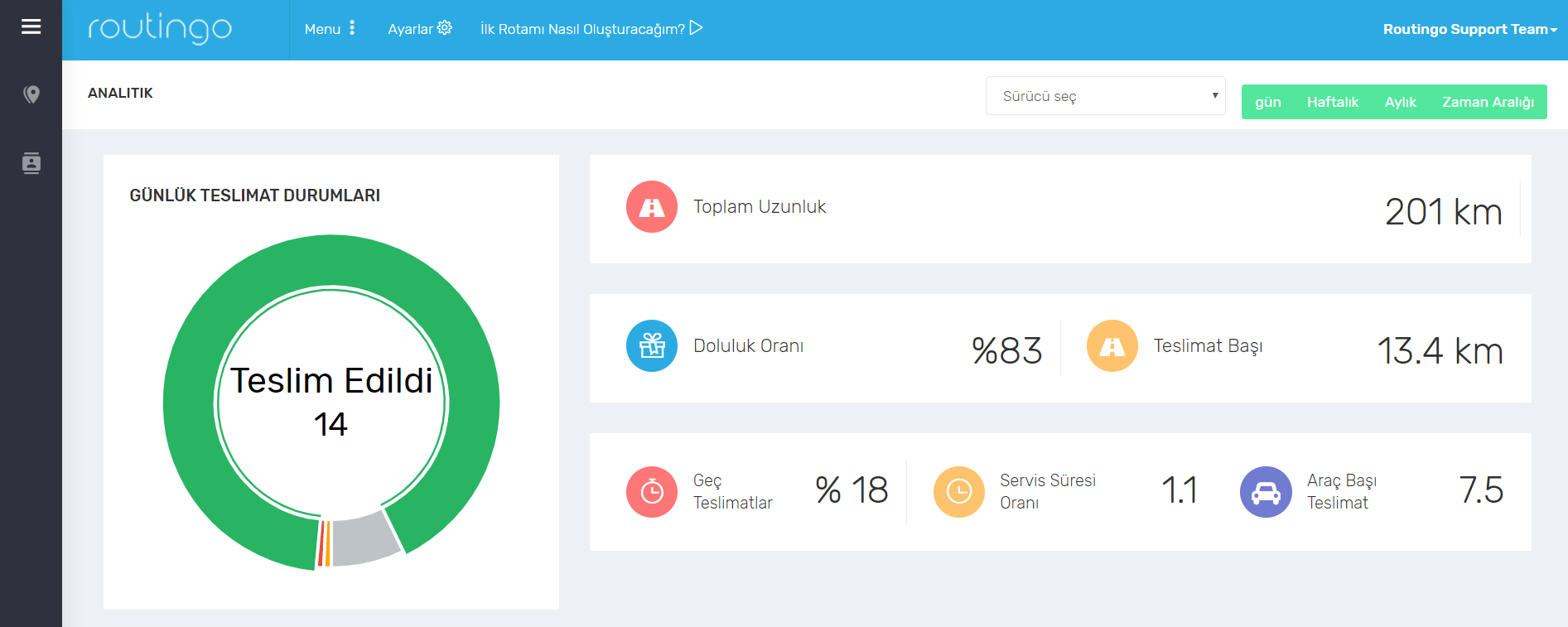This screenshot has width=1568, height=627.
Task: Click the Teslim Edildi label in chart center
Action: coord(331,381)
